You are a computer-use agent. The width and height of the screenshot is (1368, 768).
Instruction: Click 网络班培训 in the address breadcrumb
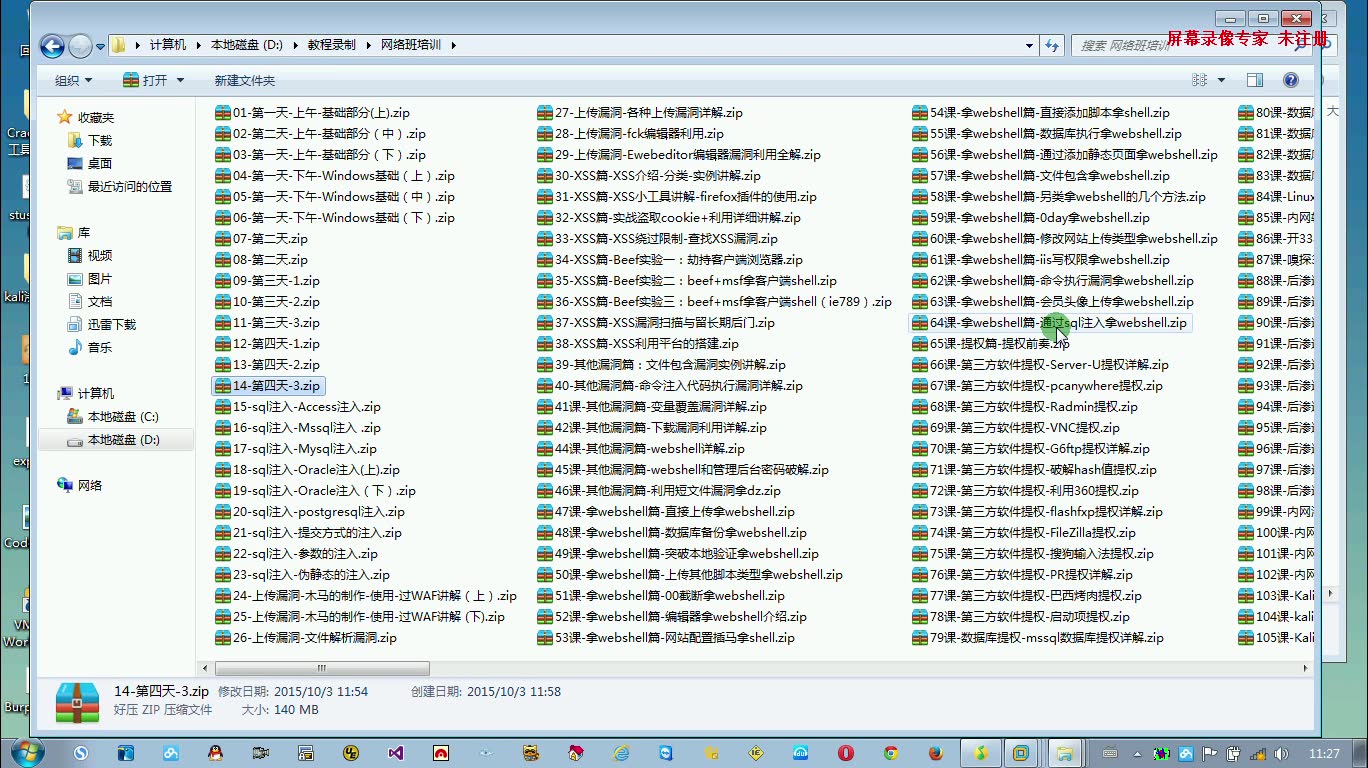point(411,45)
